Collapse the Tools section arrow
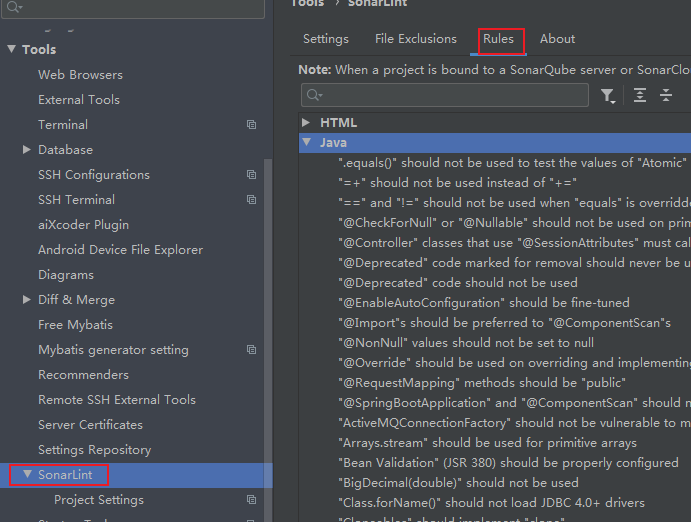Viewport: 691px width, 522px height. [12, 49]
